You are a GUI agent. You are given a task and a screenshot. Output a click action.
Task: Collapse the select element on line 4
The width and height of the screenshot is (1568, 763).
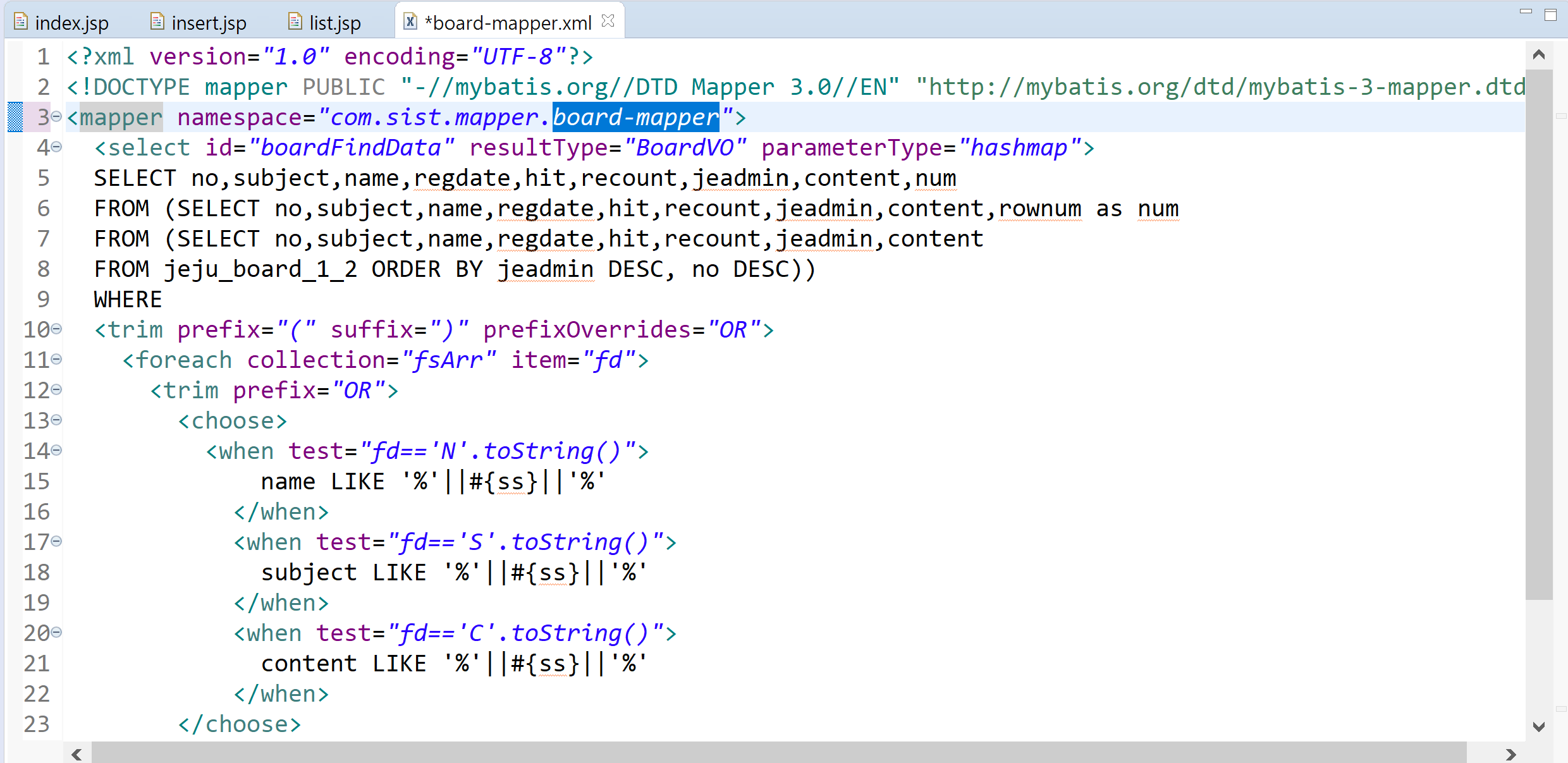click(x=56, y=147)
